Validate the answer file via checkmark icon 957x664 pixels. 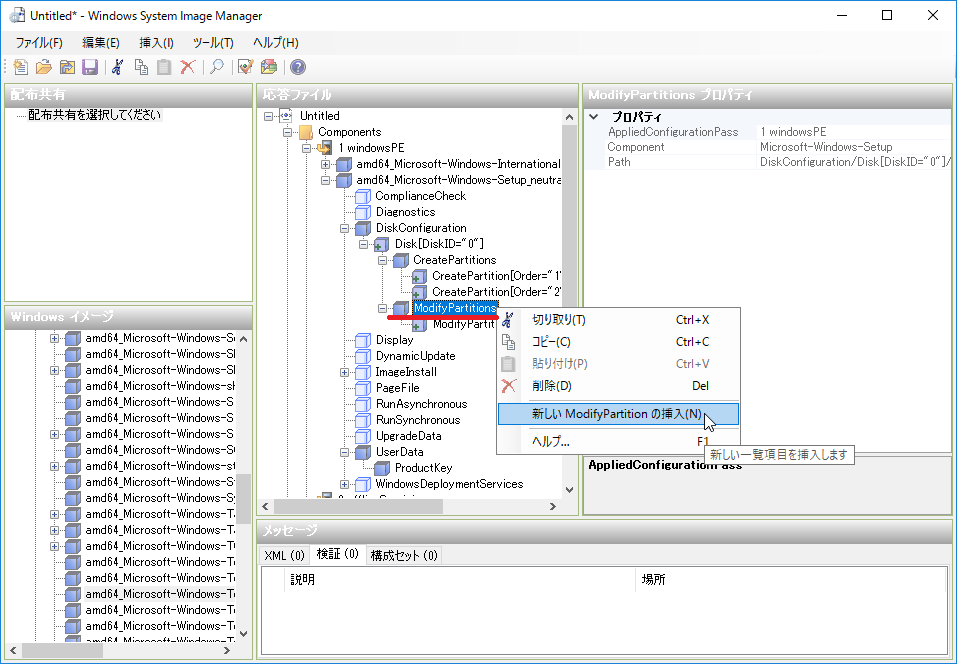(x=245, y=67)
